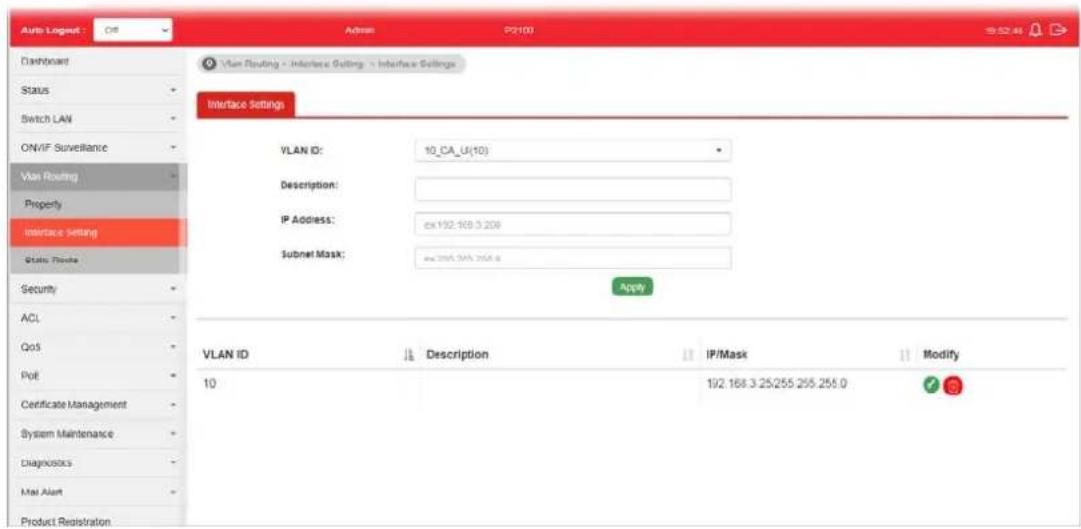1081x529 pixels.
Task: Click the IP Address input field
Action: [572, 223]
